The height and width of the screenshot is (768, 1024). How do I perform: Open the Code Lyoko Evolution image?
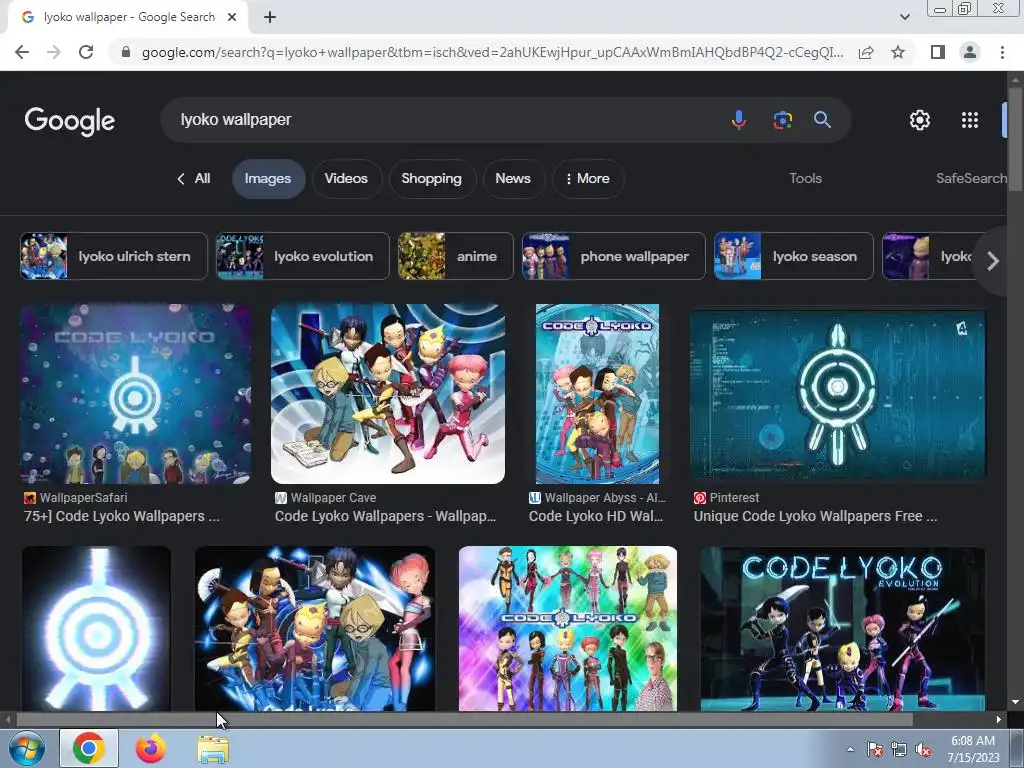click(x=842, y=629)
